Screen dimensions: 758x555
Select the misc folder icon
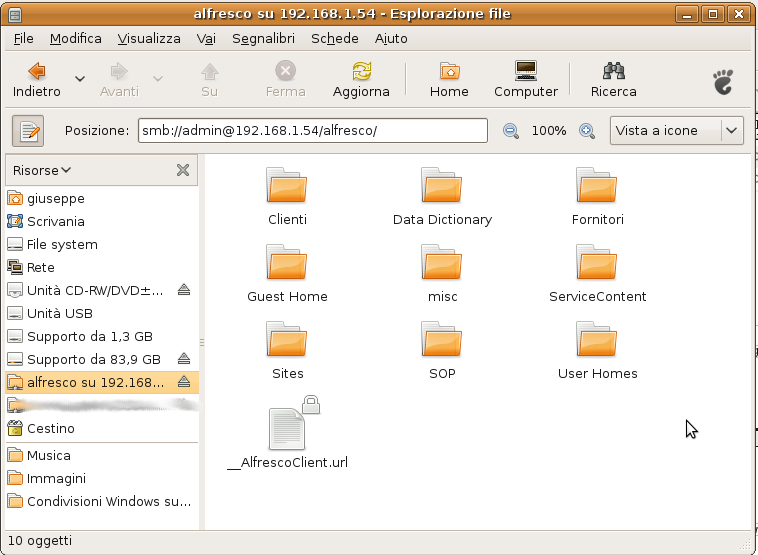[x=441, y=262]
